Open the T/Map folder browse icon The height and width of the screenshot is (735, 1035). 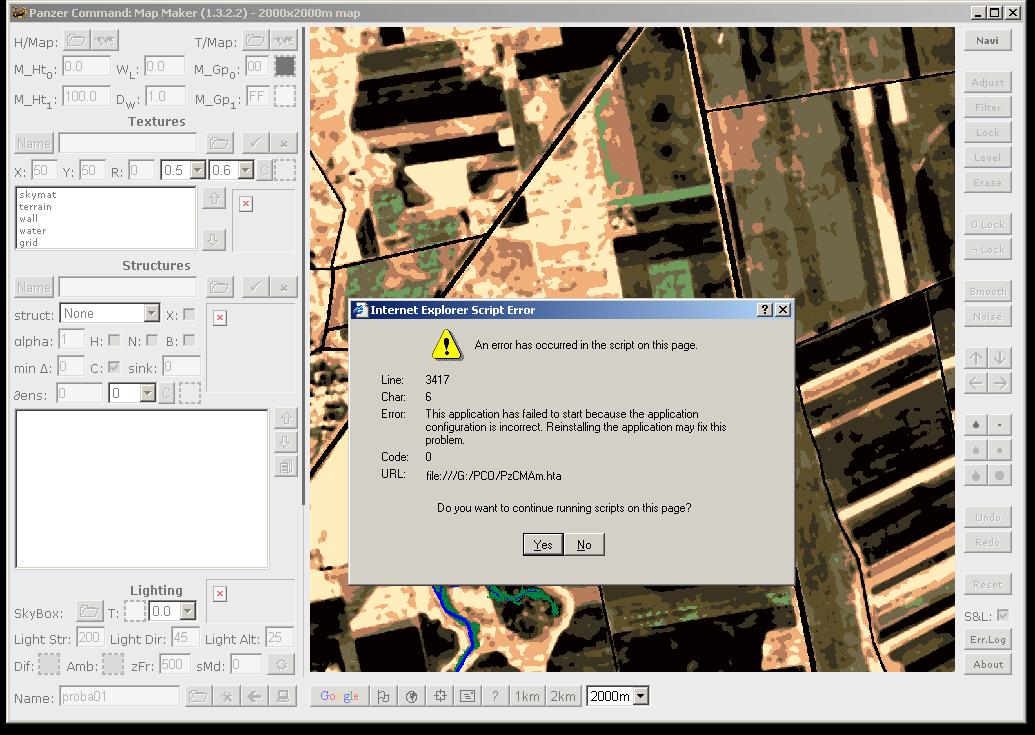click(x=255, y=41)
